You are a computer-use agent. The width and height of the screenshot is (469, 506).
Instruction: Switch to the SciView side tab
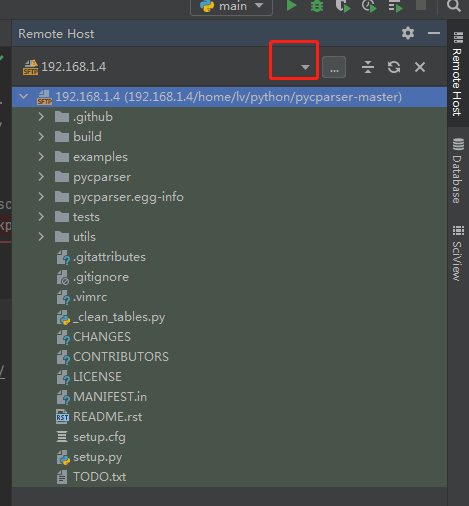pyautogui.click(x=458, y=253)
